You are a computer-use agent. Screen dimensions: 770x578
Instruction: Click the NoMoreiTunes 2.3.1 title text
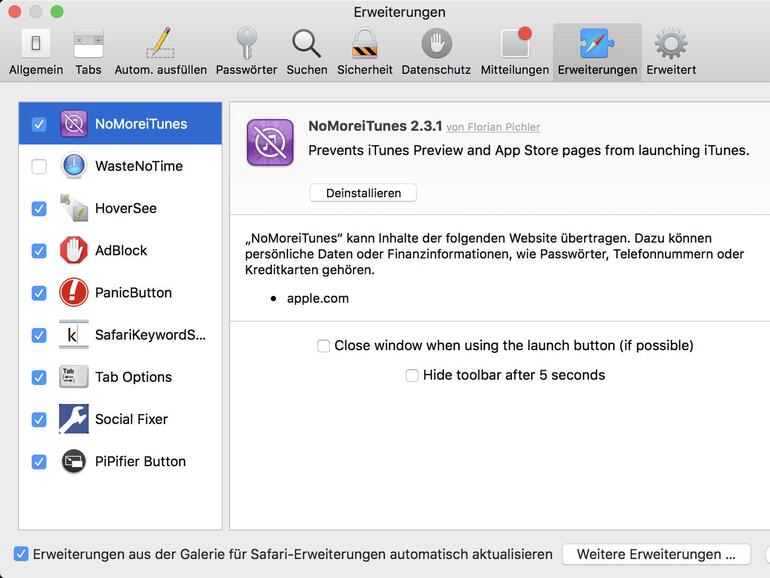[x=375, y=126]
